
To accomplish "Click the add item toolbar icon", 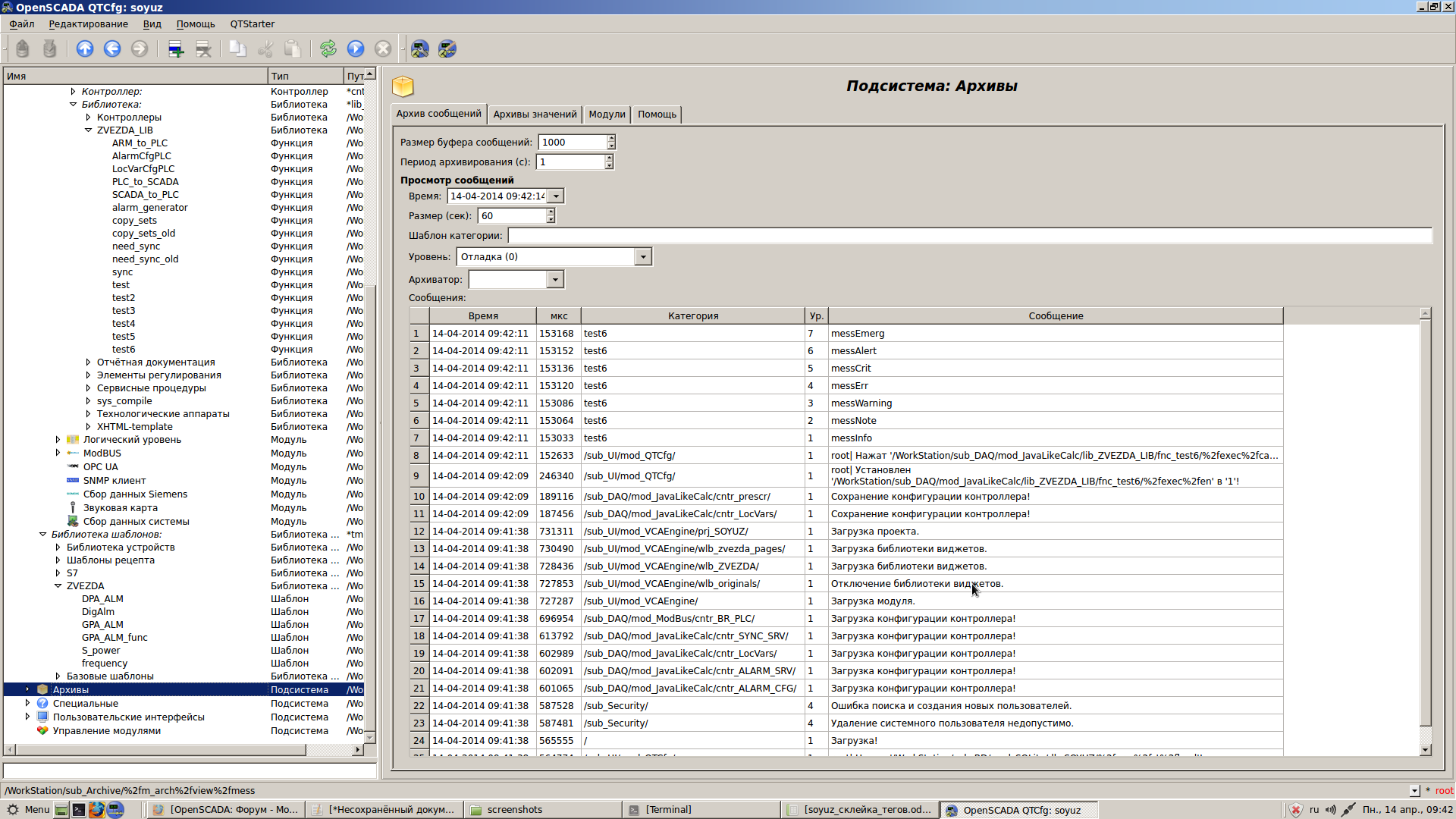I will pos(176,49).
